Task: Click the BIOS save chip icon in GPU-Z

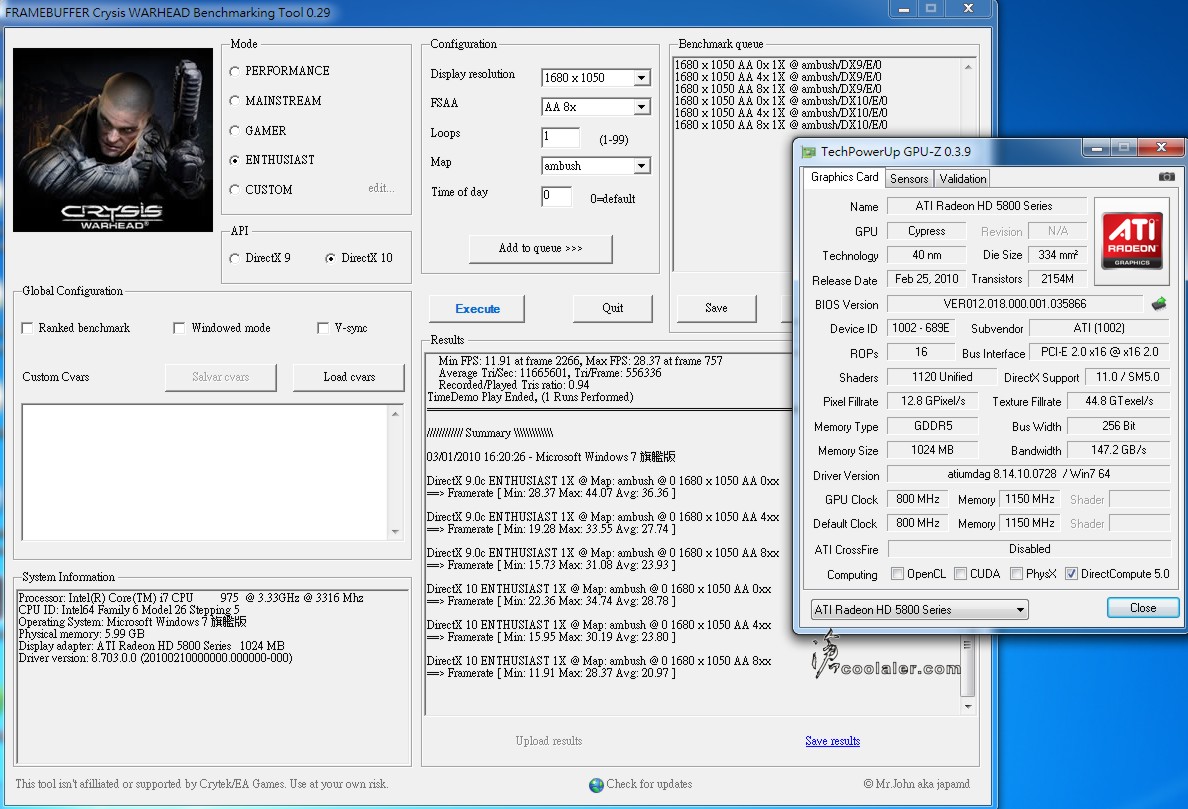Action: (x=1159, y=304)
